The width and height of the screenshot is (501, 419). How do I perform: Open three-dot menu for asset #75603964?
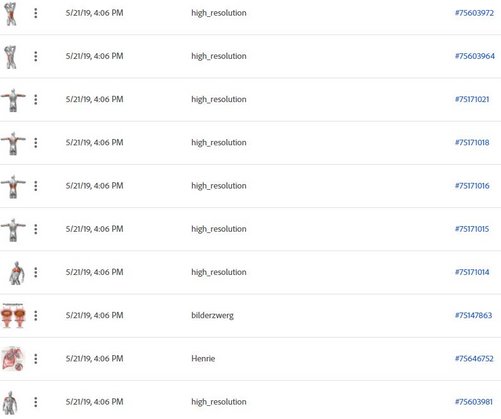click(x=36, y=56)
